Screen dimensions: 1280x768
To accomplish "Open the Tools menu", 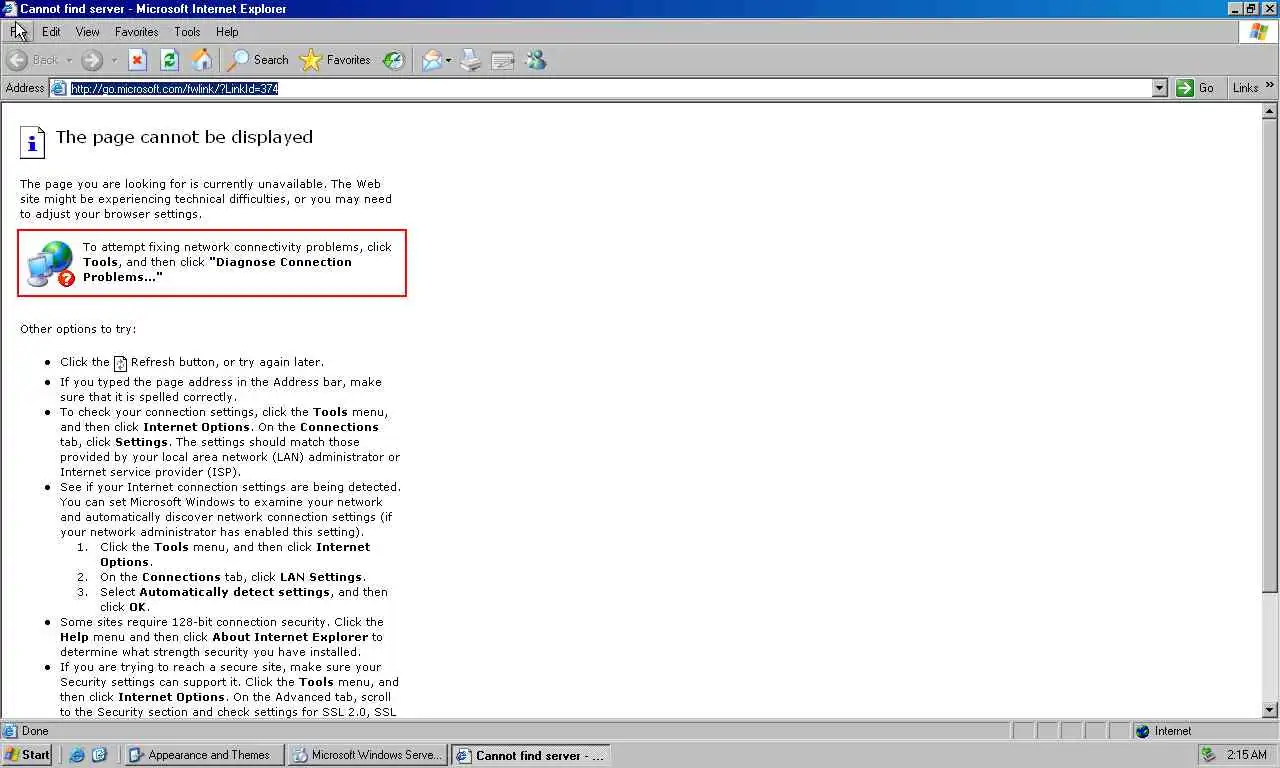I will pos(187,32).
